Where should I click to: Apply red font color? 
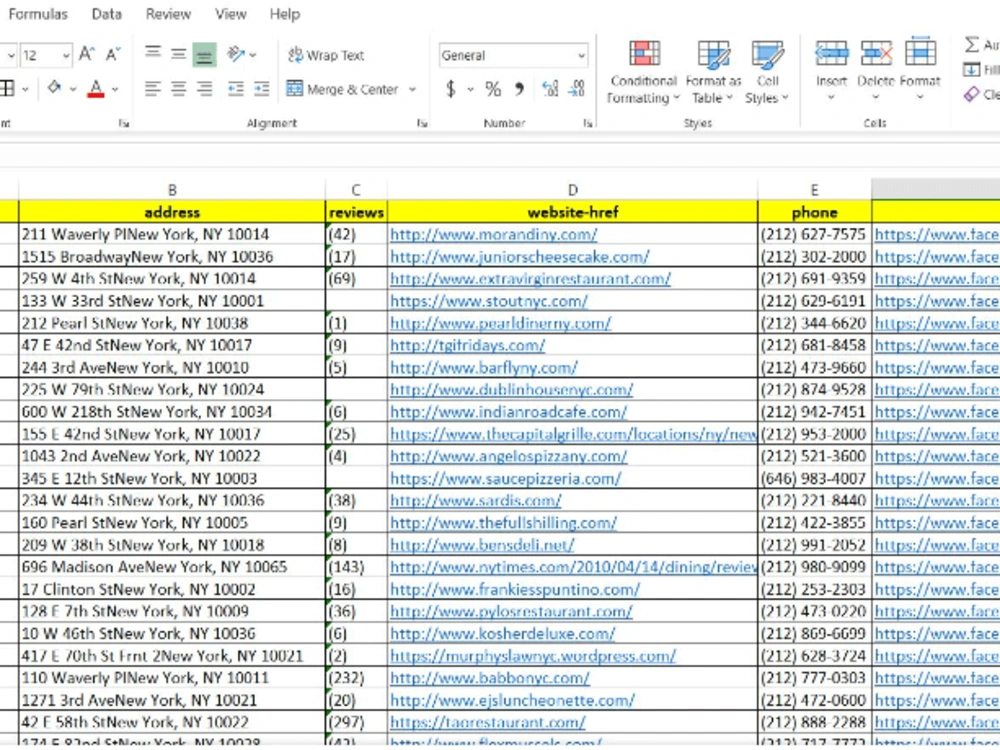pos(96,88)
